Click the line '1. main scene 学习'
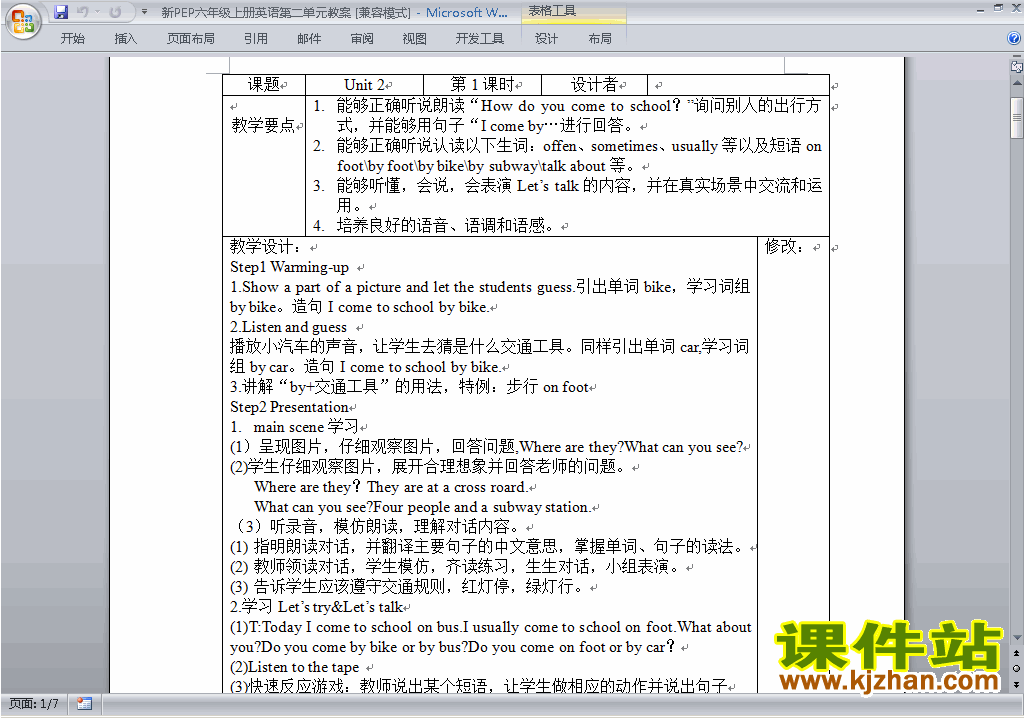1024x718 pixels. tap(295, 427)
